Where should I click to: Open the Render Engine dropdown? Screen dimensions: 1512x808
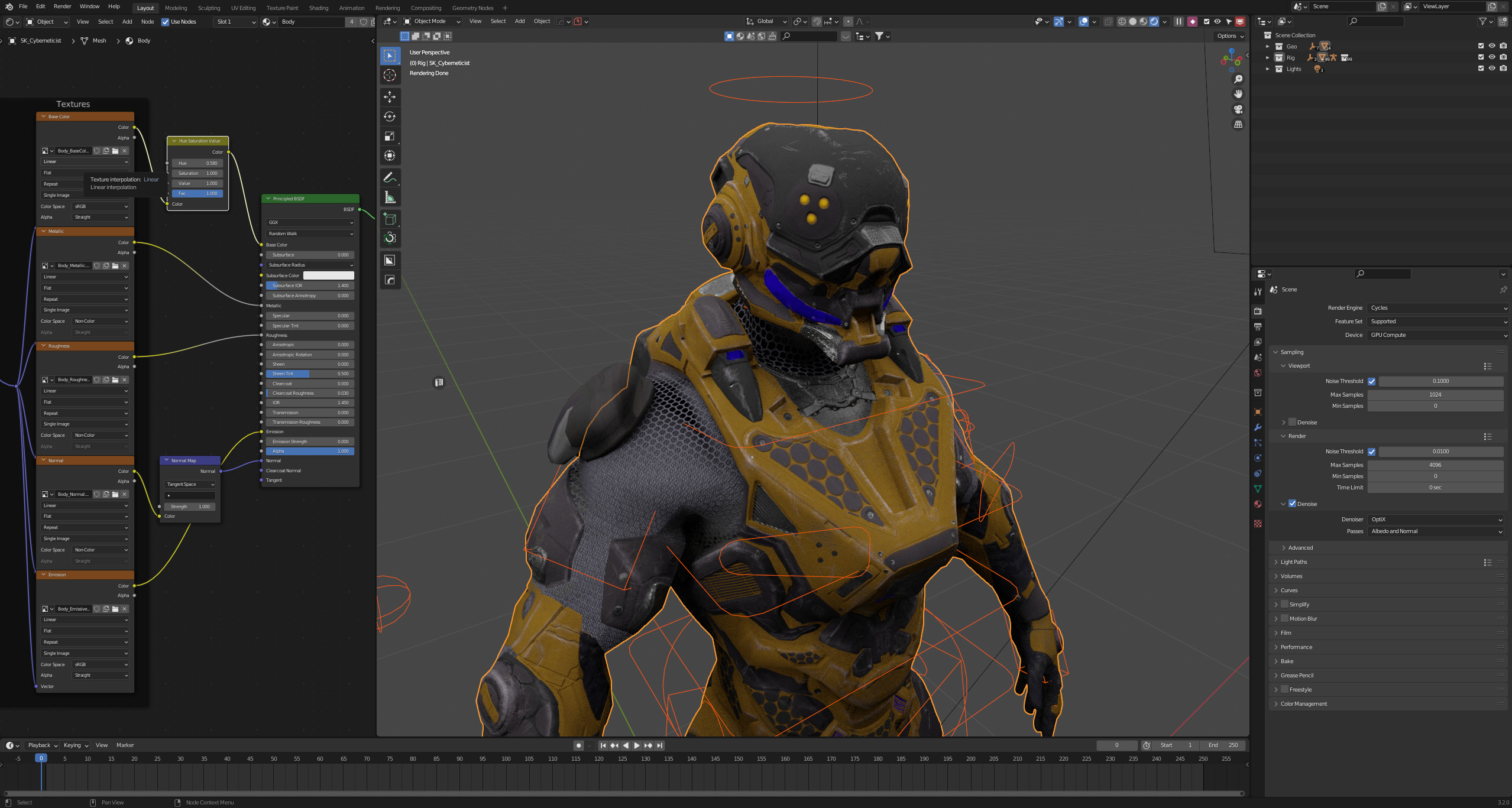[x=1438, y=308]
